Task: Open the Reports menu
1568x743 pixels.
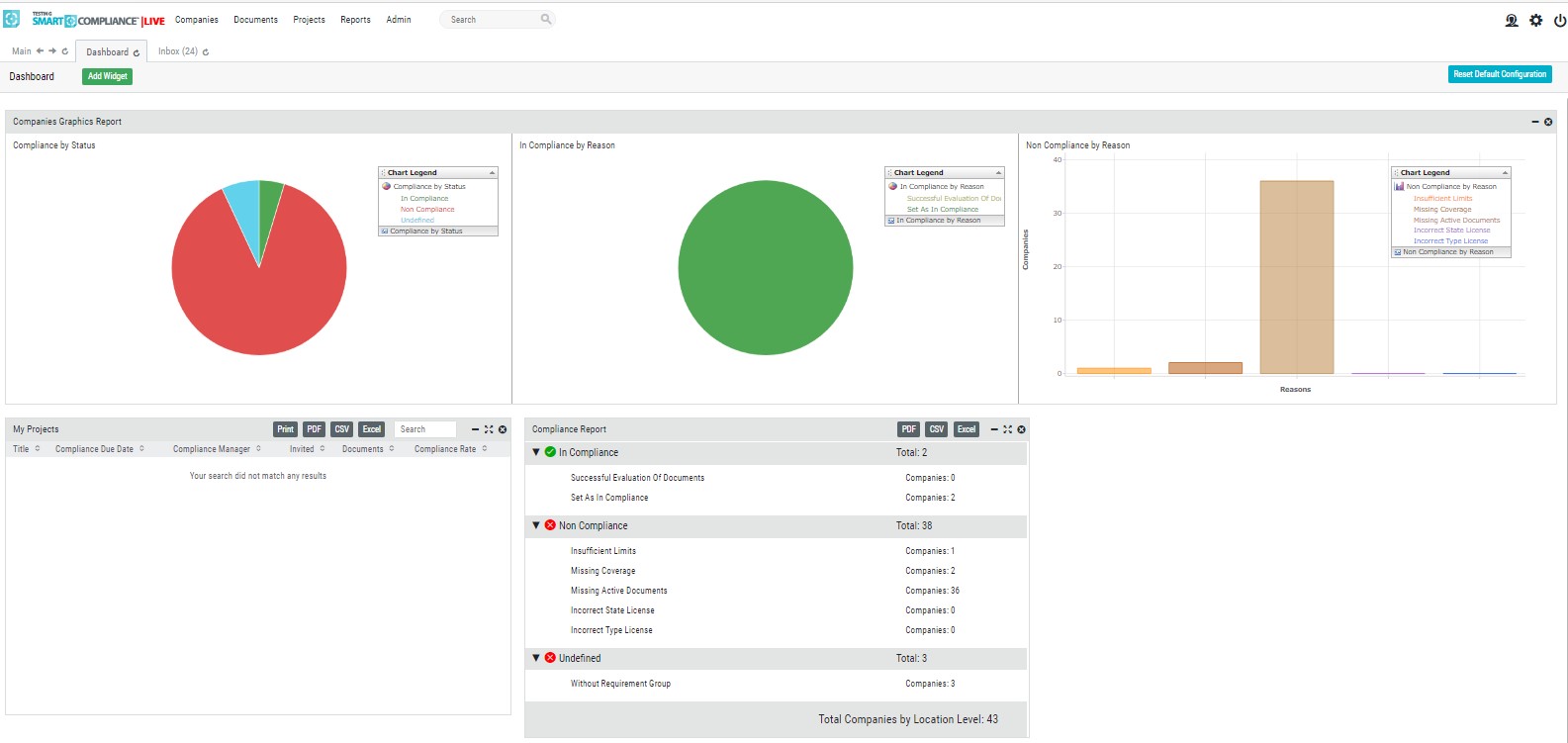Action: click(355, 20)
